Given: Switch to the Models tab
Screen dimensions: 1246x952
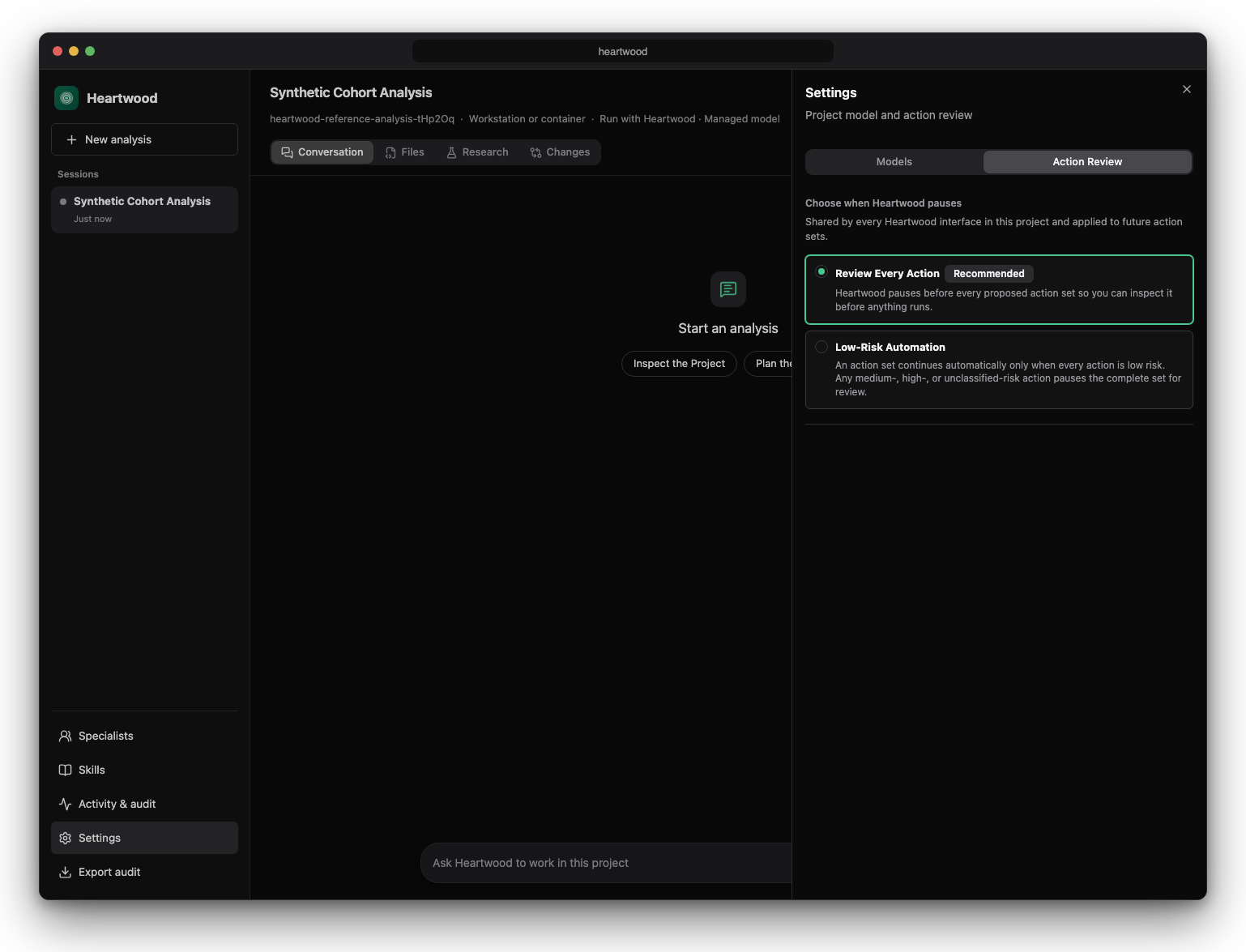Looking at the screenshot, I should (x=894, y=162).
